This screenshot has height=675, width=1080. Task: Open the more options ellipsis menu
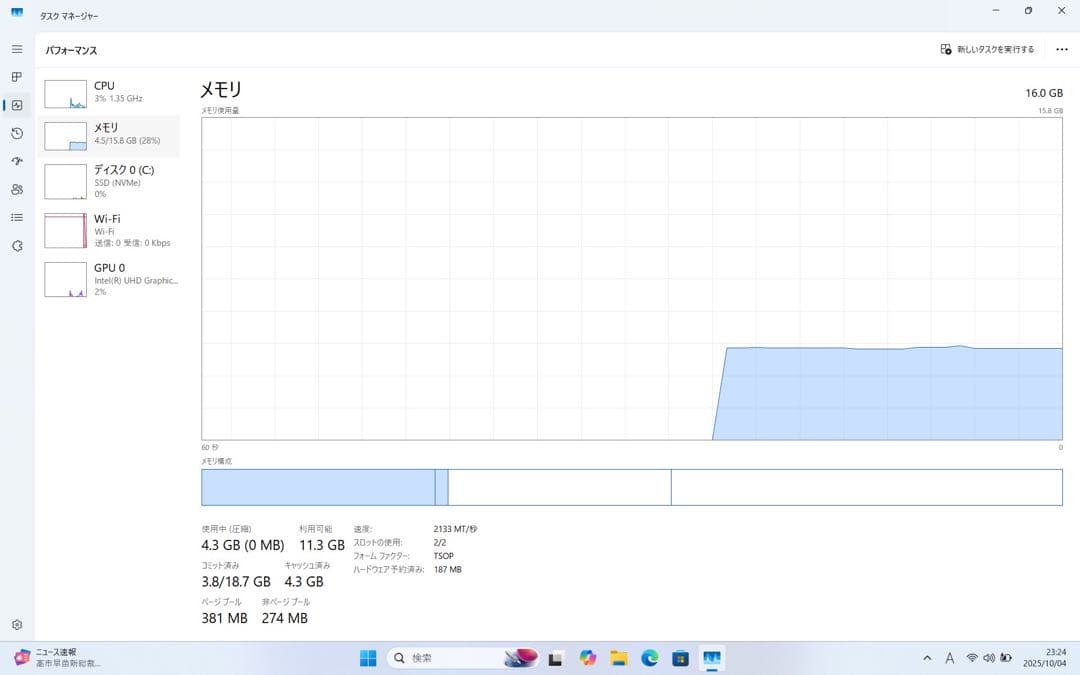pyautogui.click(x=1061, y=48)
